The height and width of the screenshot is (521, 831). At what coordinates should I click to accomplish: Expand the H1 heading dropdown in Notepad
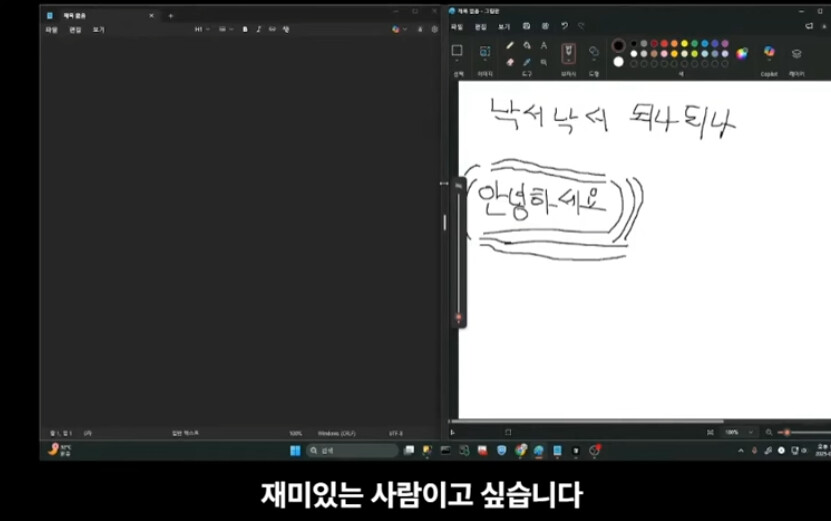point(200,29)
